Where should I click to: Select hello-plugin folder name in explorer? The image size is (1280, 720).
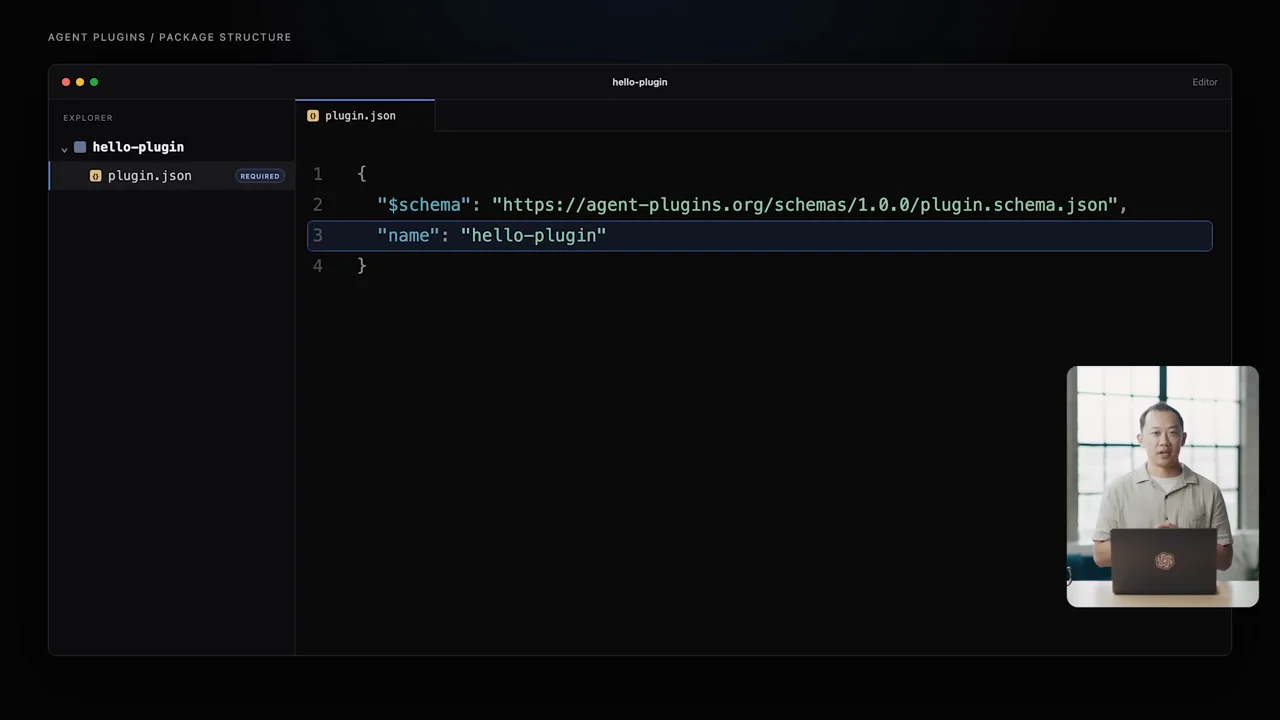138,147
